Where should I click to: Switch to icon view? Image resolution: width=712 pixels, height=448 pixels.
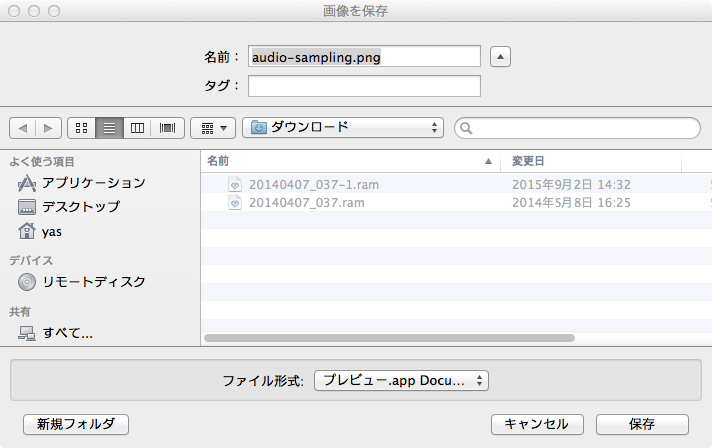point(82,128)
